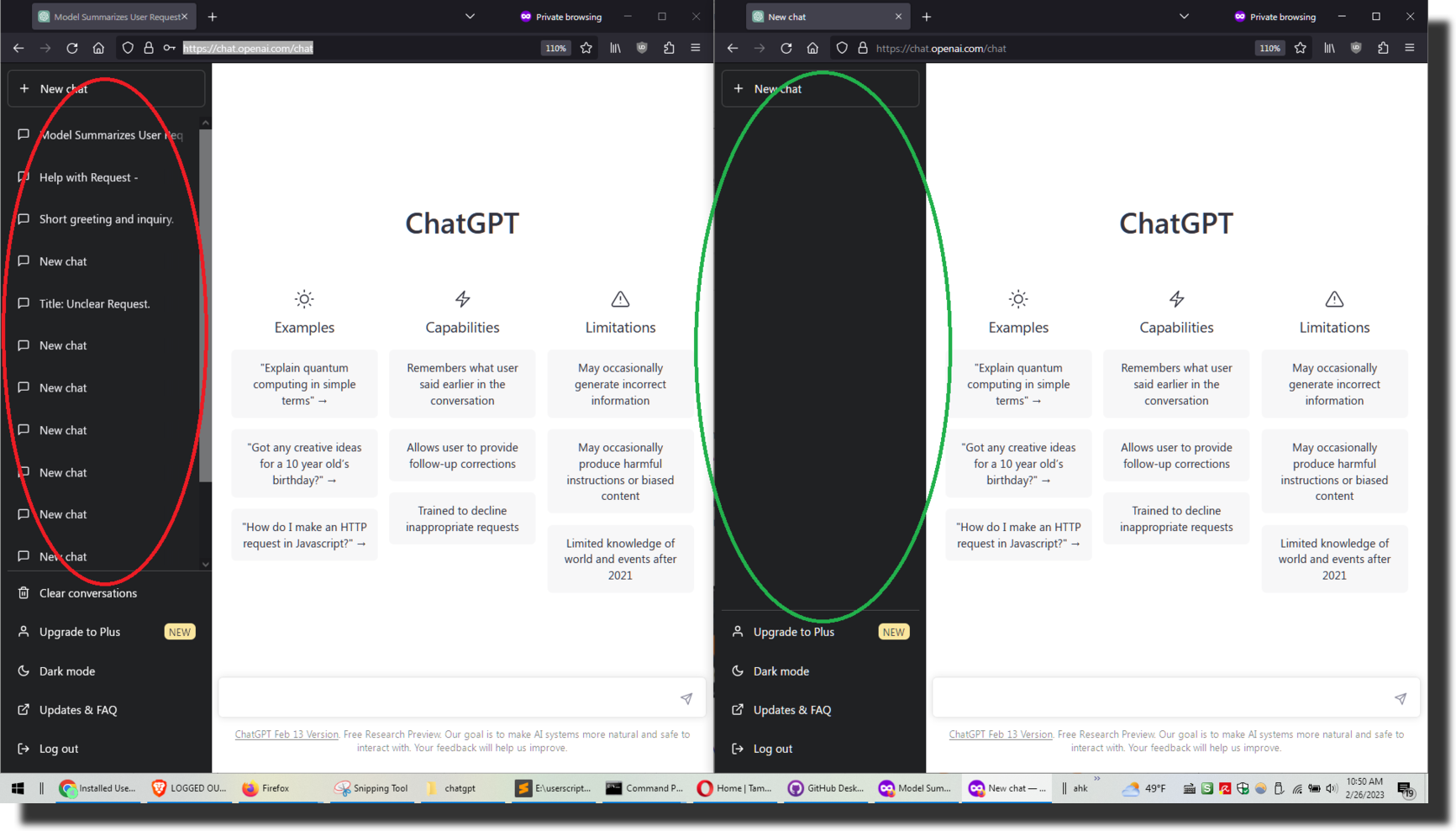Open Updates & FAQ in left sidebar
The width and height of the screenshot is (1456, 831).
[106, 710]
